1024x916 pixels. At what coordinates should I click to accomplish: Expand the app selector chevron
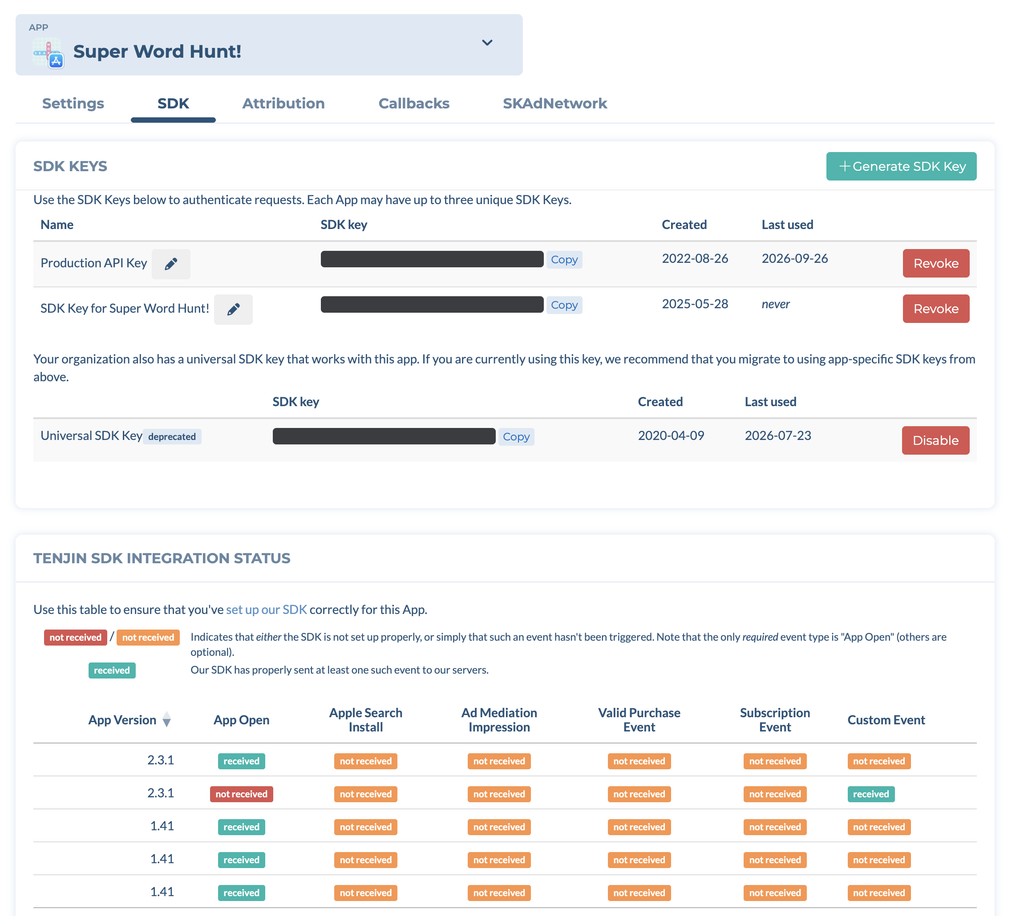tap(487, 42)
